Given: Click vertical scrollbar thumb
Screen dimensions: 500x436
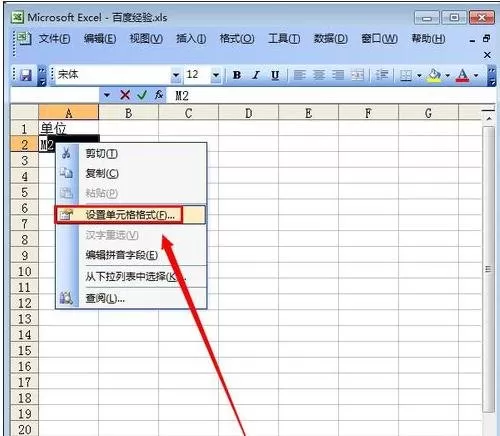Looking at the screenshot, I should point(489,269).
